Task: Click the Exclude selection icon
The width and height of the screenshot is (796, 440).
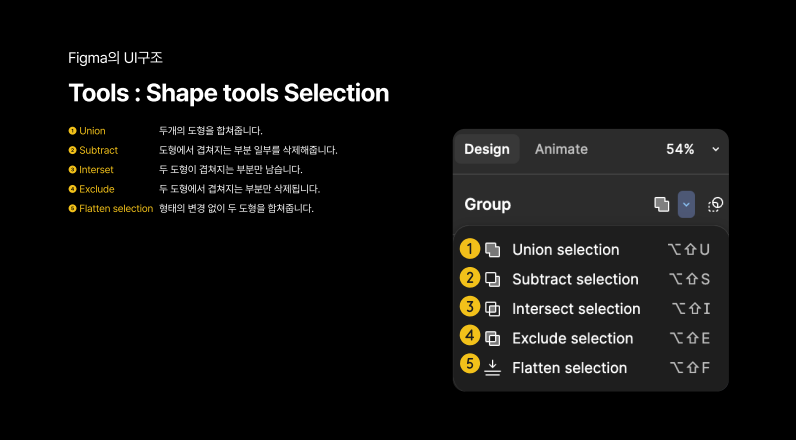Action: [492, 338]
